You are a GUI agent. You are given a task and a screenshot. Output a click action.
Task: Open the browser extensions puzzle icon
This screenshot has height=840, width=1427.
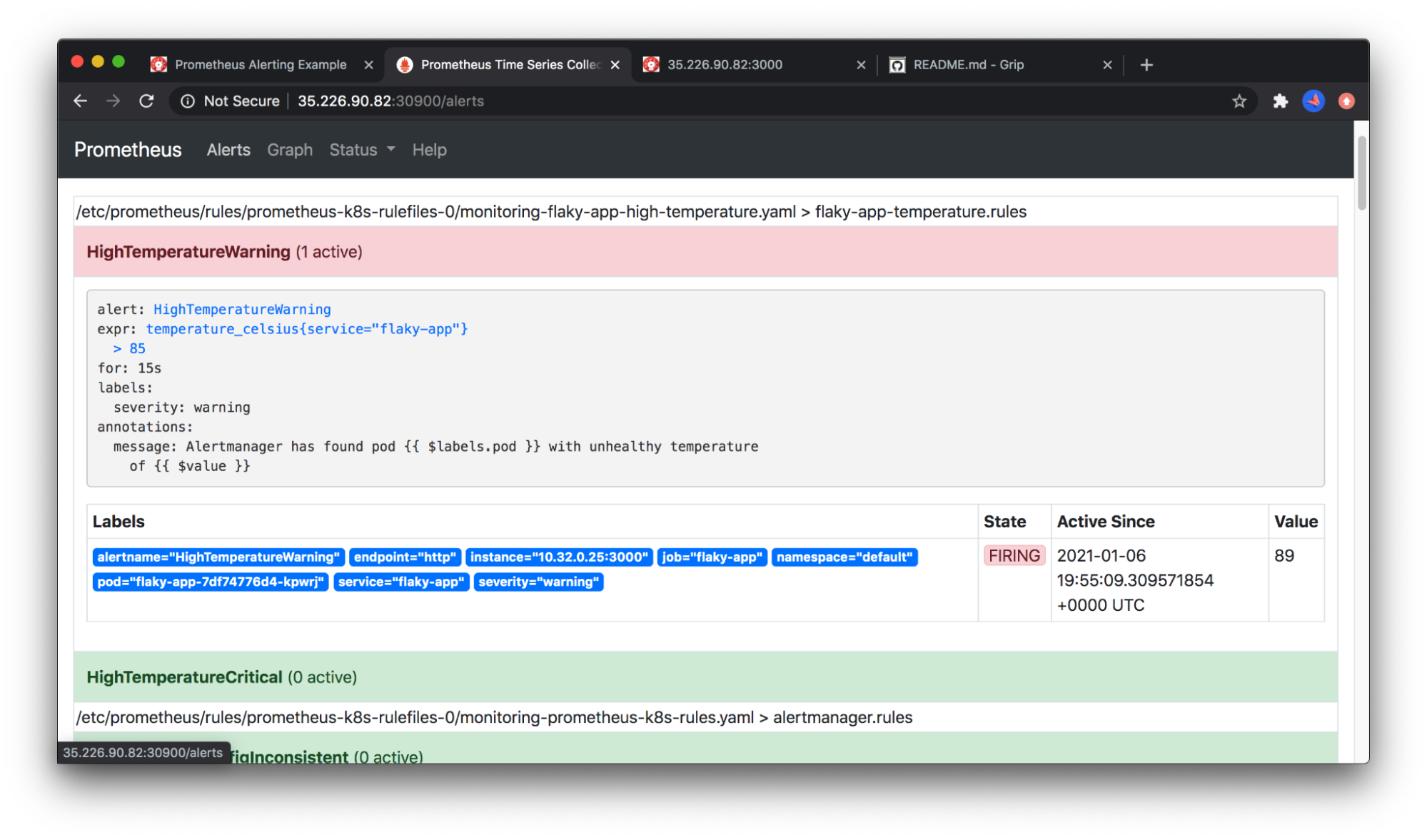1280,101
